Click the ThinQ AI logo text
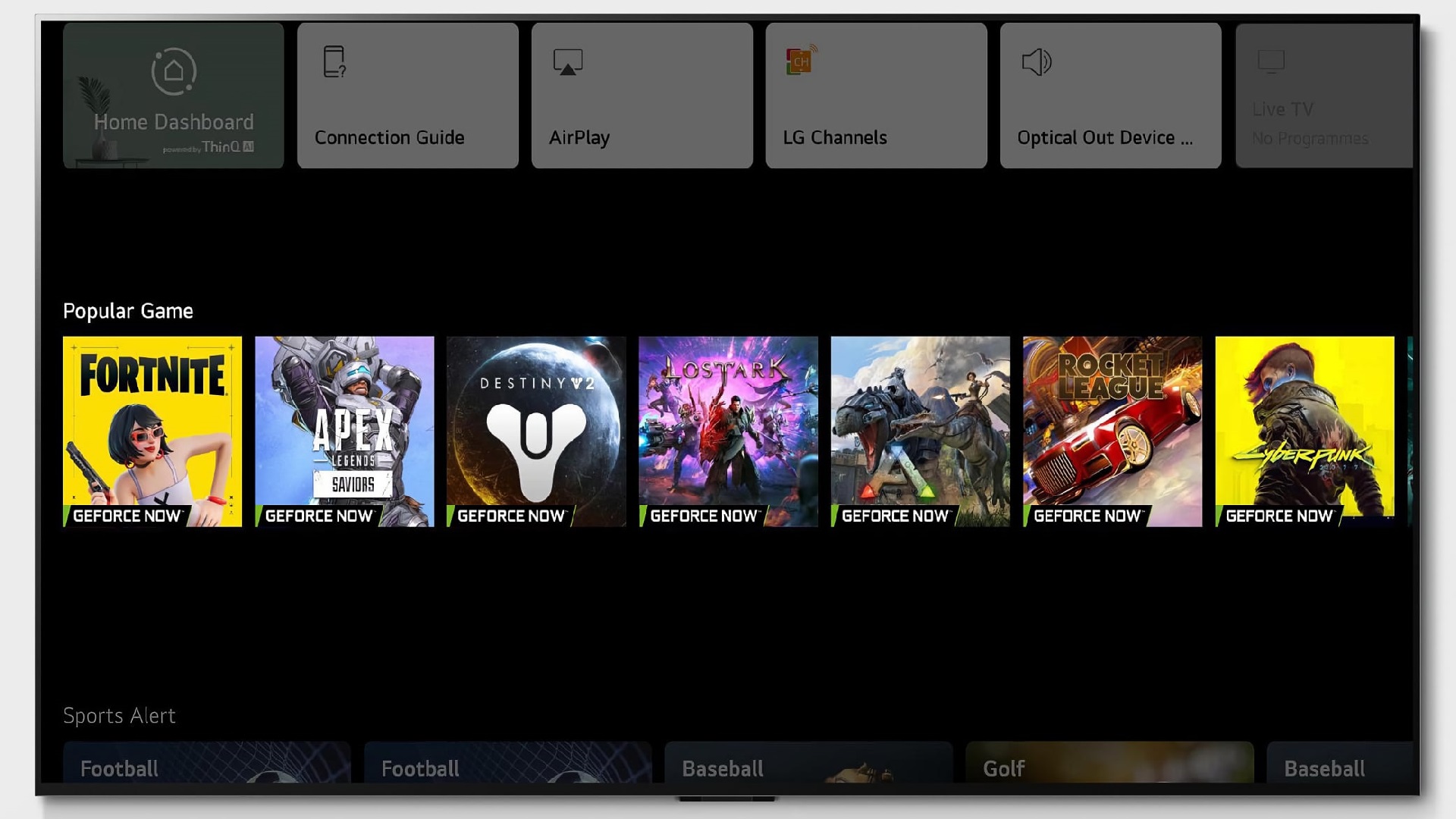 pos(227,147)
